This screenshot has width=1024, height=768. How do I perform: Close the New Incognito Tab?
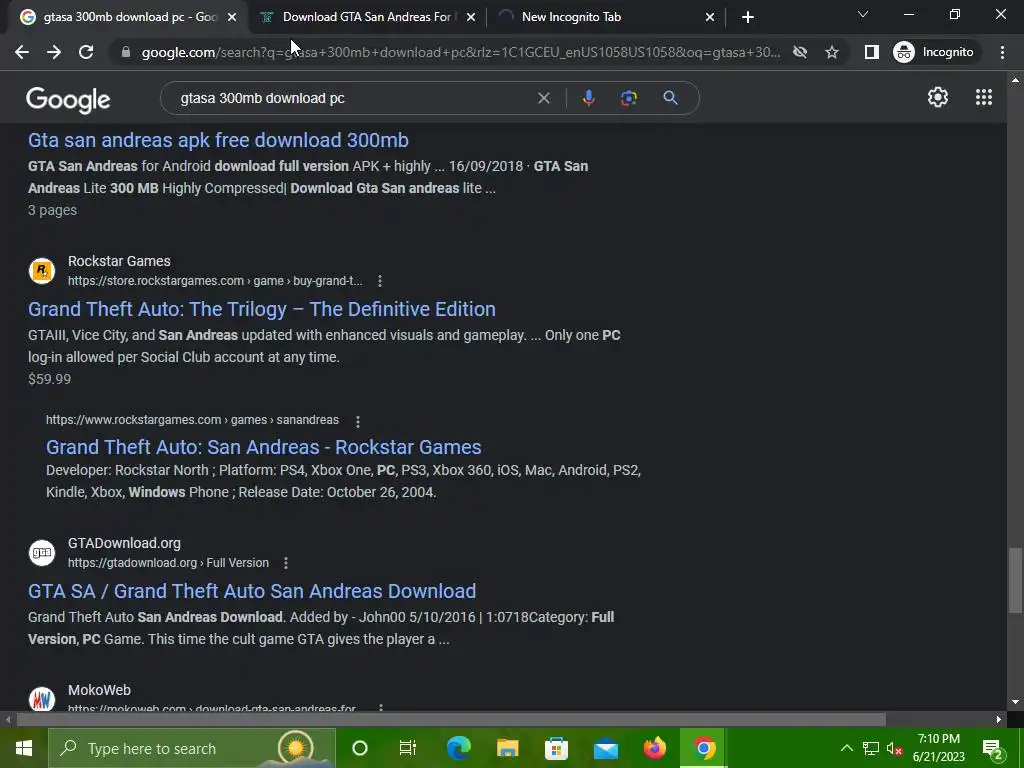pos(710,17)
